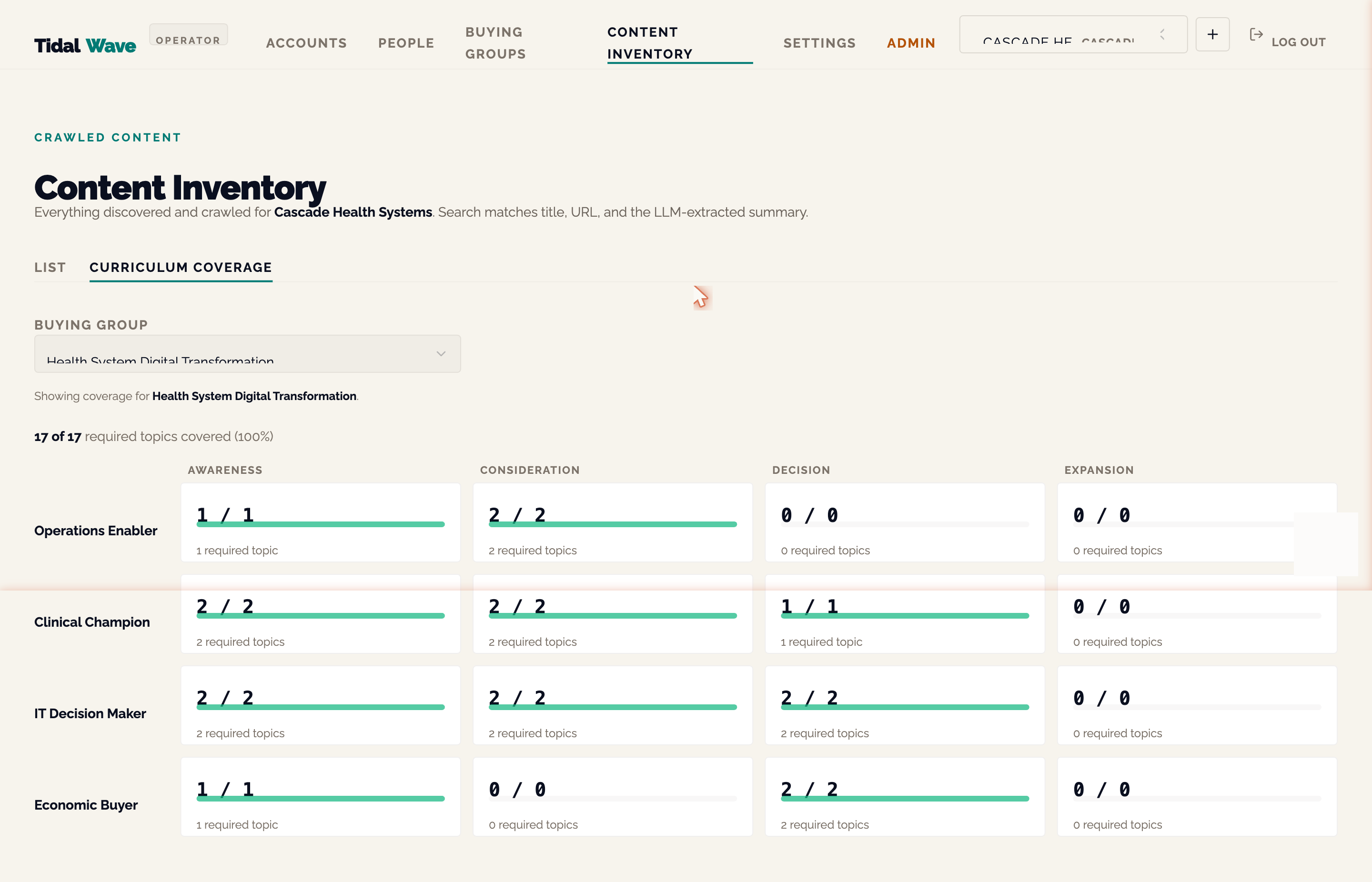The image size is (1372, 882).
Task: Open Economic Buyer Decision coverage card
Action: [x=905, y=797]
